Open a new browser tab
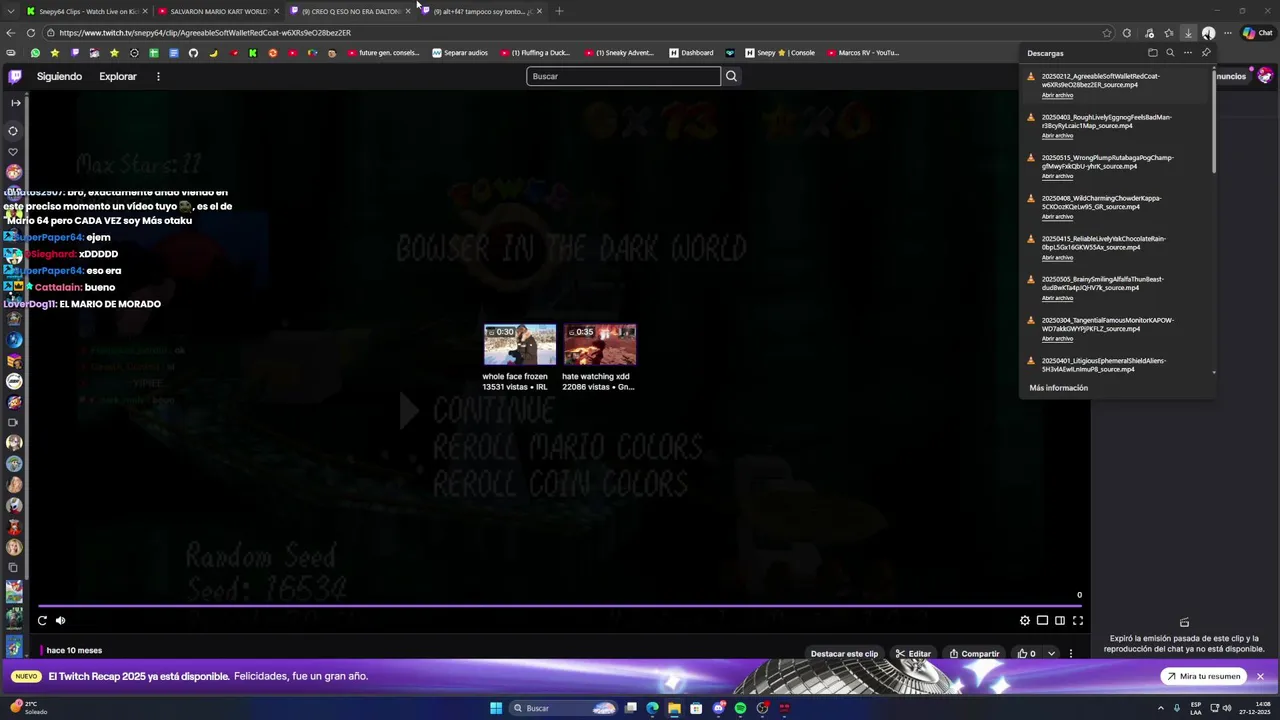Viewport: 1280px width, 720px height. [559, 11]
